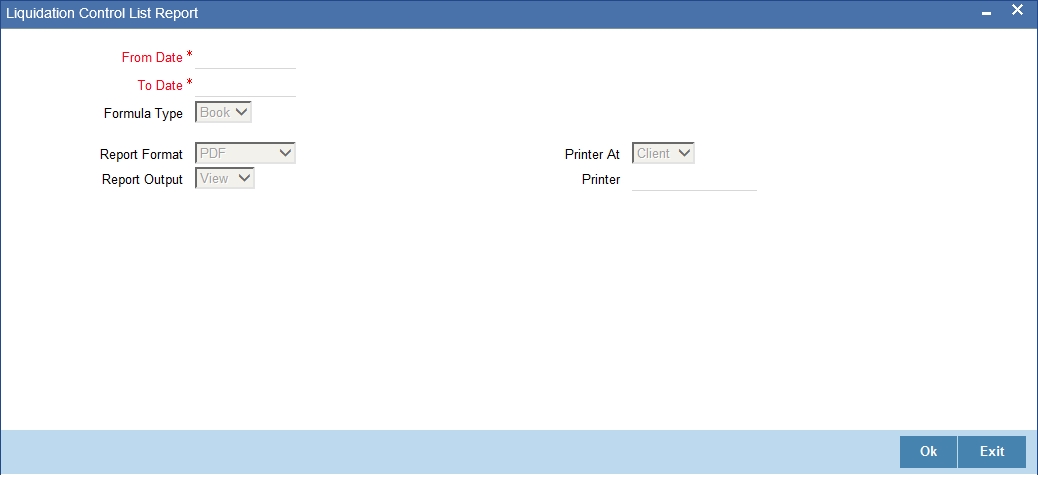Open the Formula Type dropdown
Image resolution: width=1038 pixels, height=483 pixels.
pos(224,112)
